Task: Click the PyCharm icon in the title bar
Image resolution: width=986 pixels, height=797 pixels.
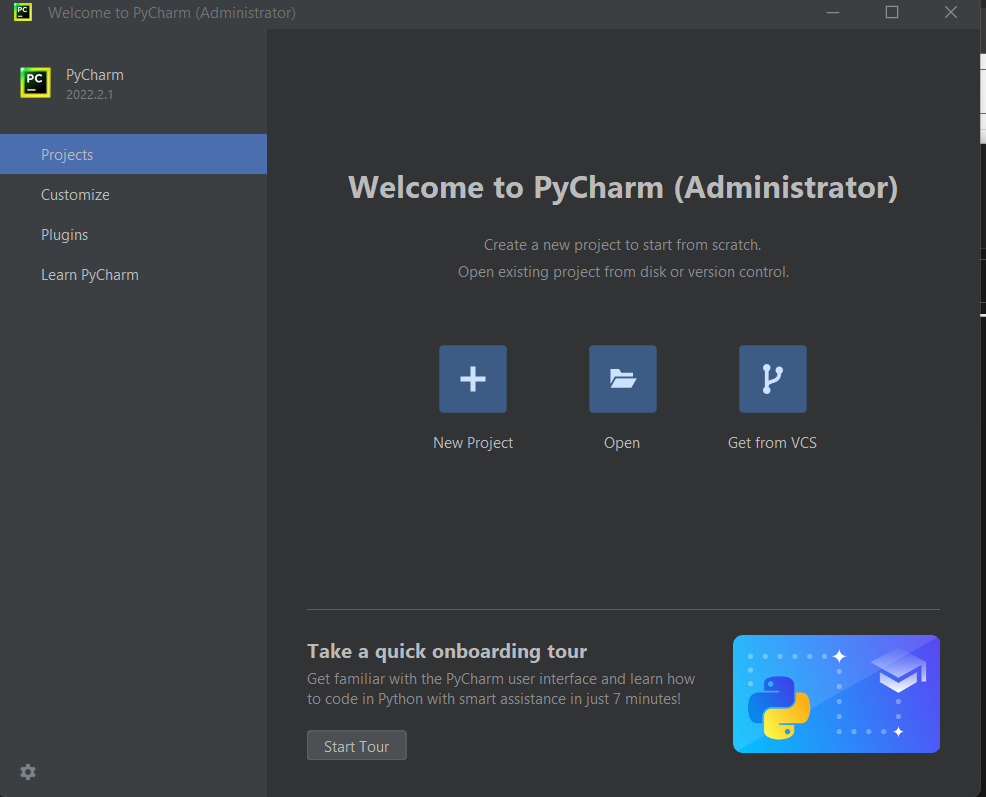Action: (23, 12)
